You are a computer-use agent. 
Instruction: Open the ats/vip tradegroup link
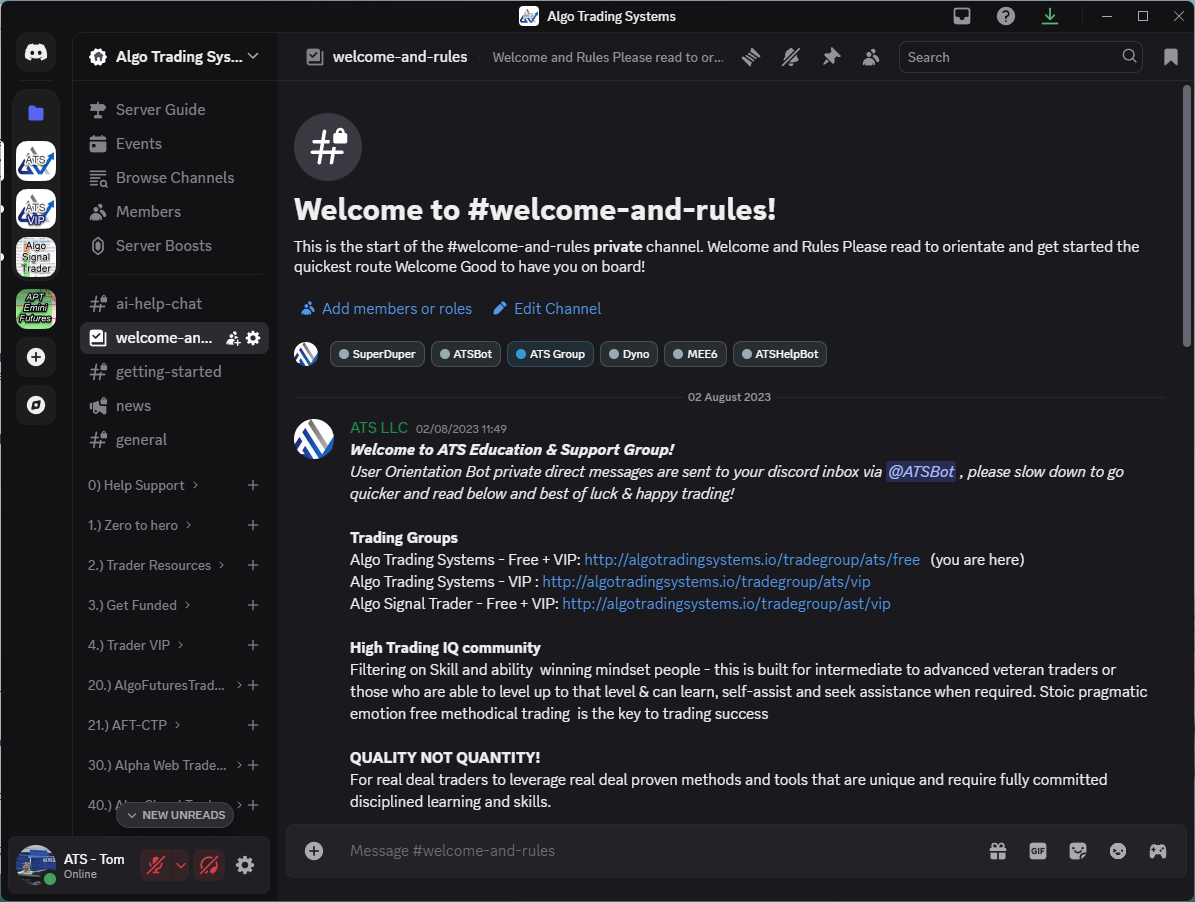click(x=706, y=582)
